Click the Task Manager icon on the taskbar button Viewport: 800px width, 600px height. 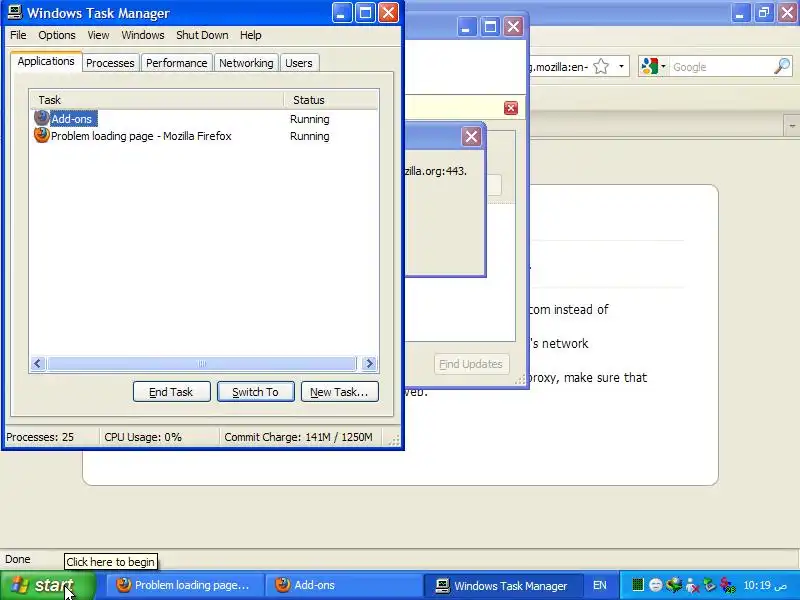(442, 585)
